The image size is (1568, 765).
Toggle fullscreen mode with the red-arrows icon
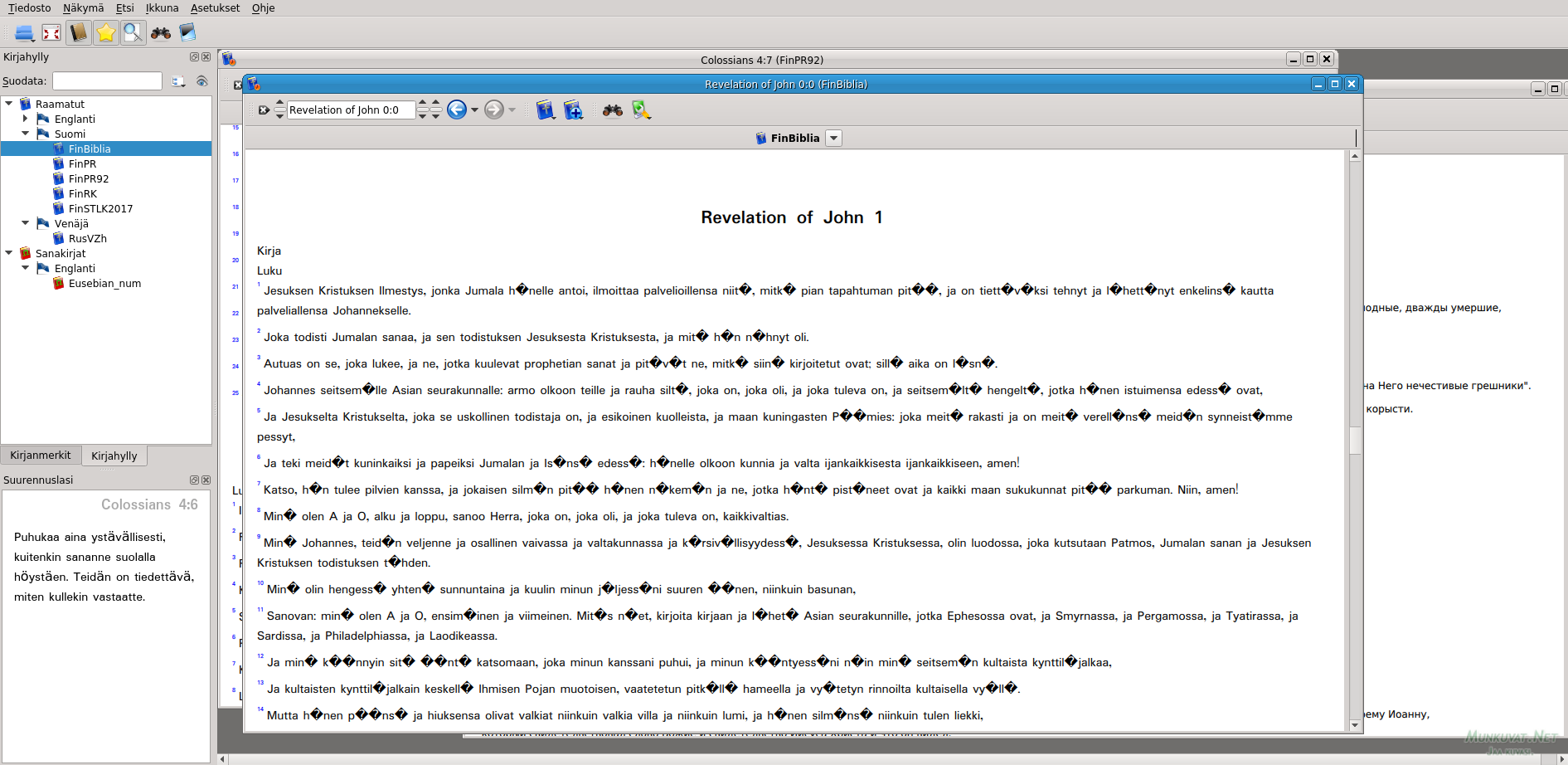(51, 33)
